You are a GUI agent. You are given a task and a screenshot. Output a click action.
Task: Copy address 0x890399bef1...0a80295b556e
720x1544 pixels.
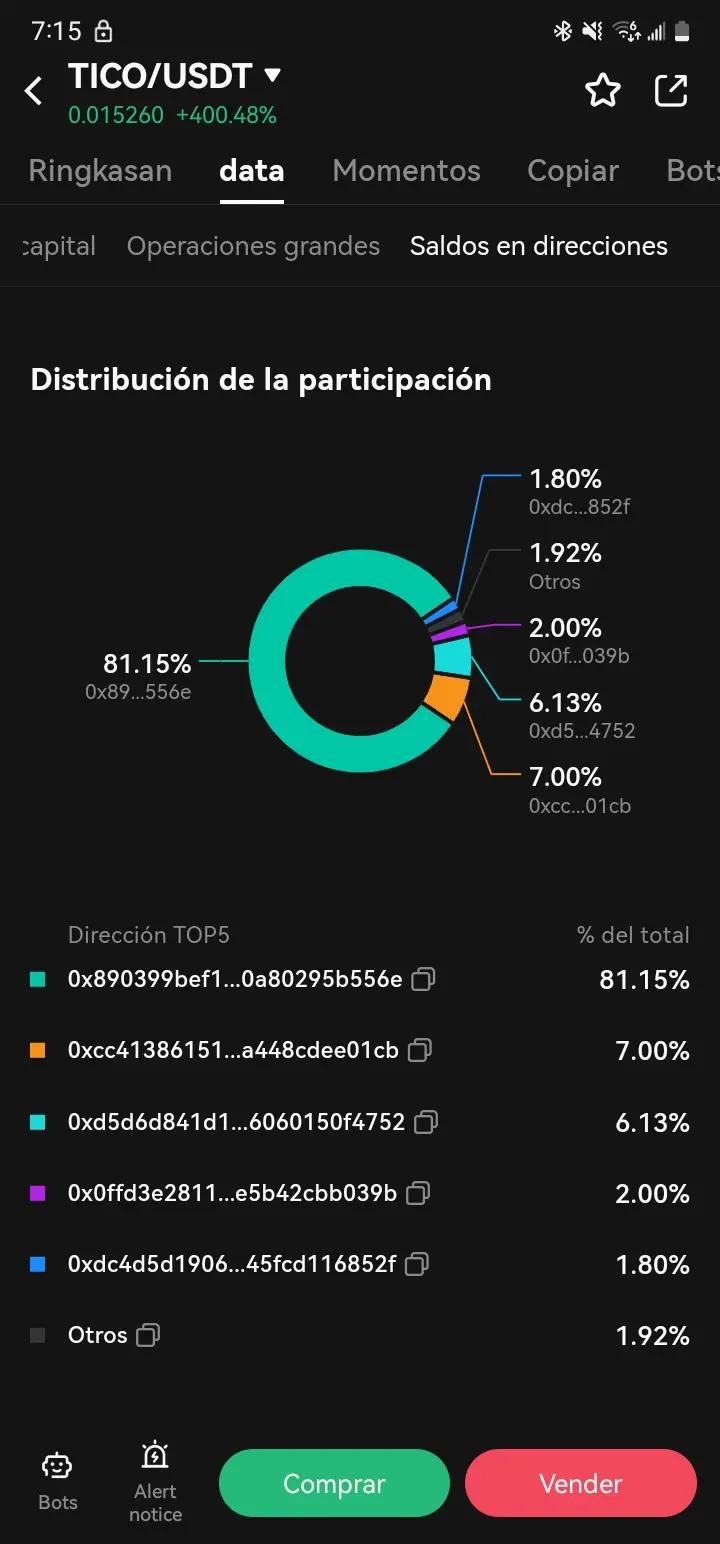point(423,979)
